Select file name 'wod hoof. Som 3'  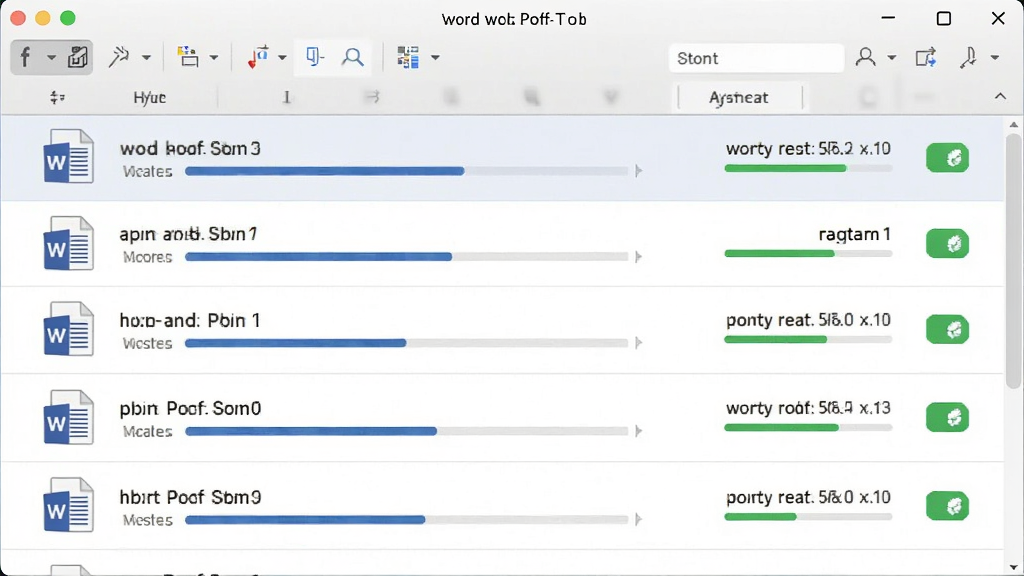[x=190, y=148]
